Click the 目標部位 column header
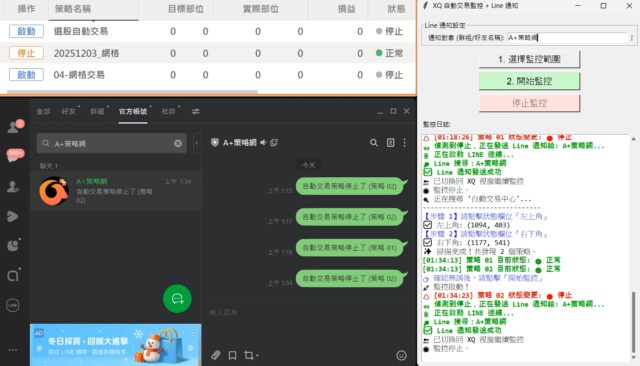The height and width of the screenshot is (366, 640). tap(186, 9)
